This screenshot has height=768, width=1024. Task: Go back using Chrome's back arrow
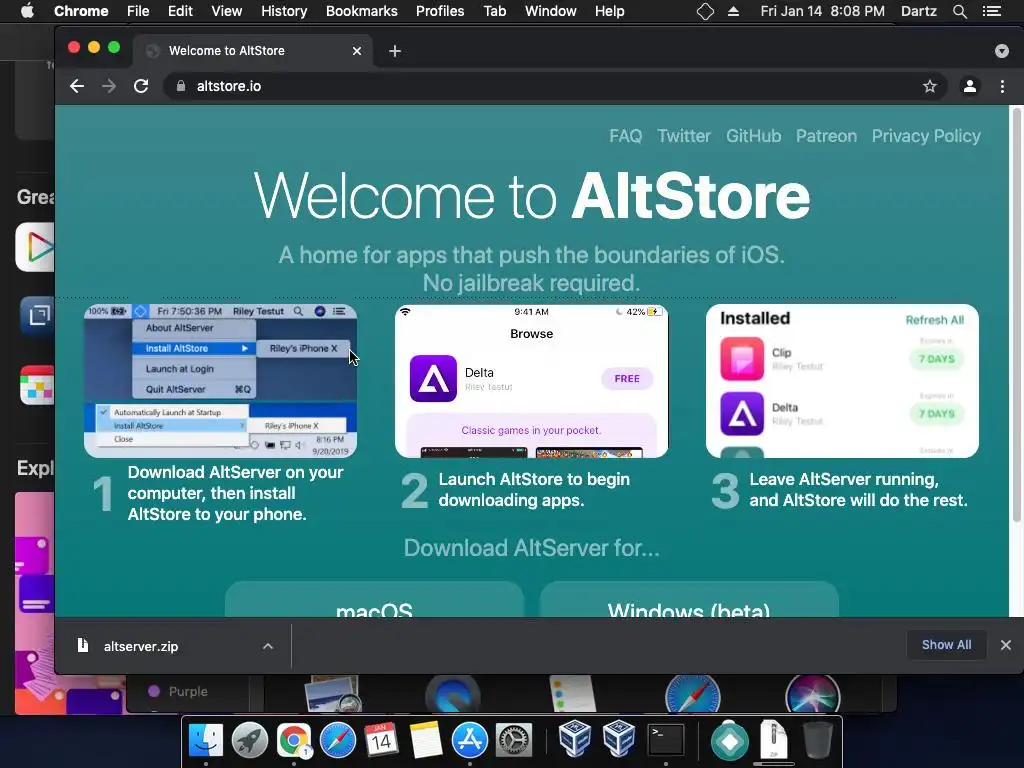[77, 86]
